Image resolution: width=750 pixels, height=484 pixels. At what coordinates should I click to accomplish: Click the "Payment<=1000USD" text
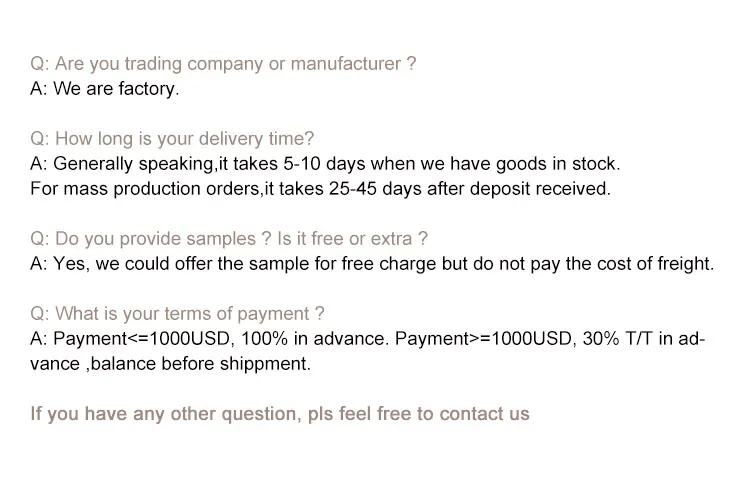click(126, 339)
